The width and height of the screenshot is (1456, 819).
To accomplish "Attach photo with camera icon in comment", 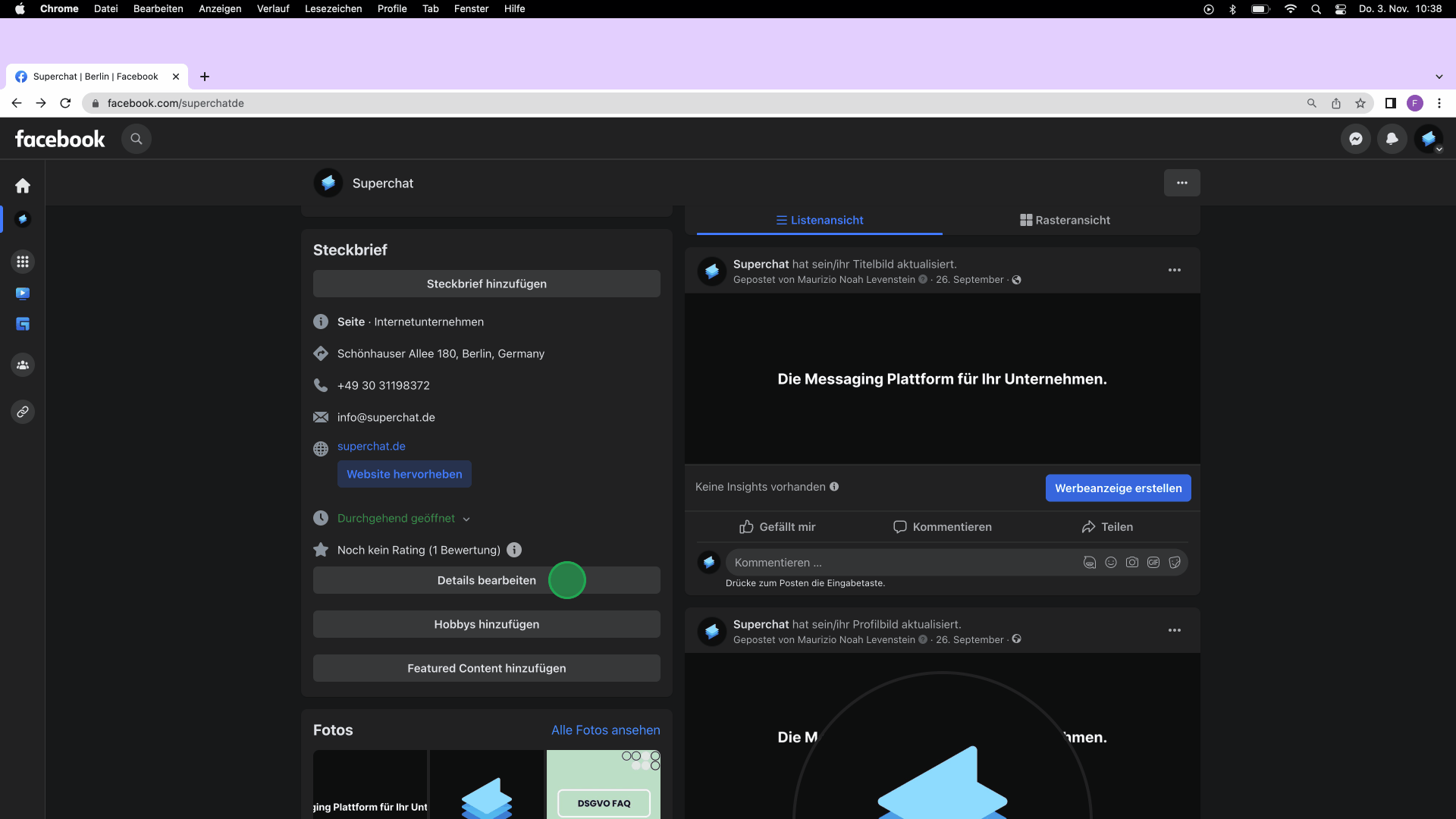I will 1131,563.
